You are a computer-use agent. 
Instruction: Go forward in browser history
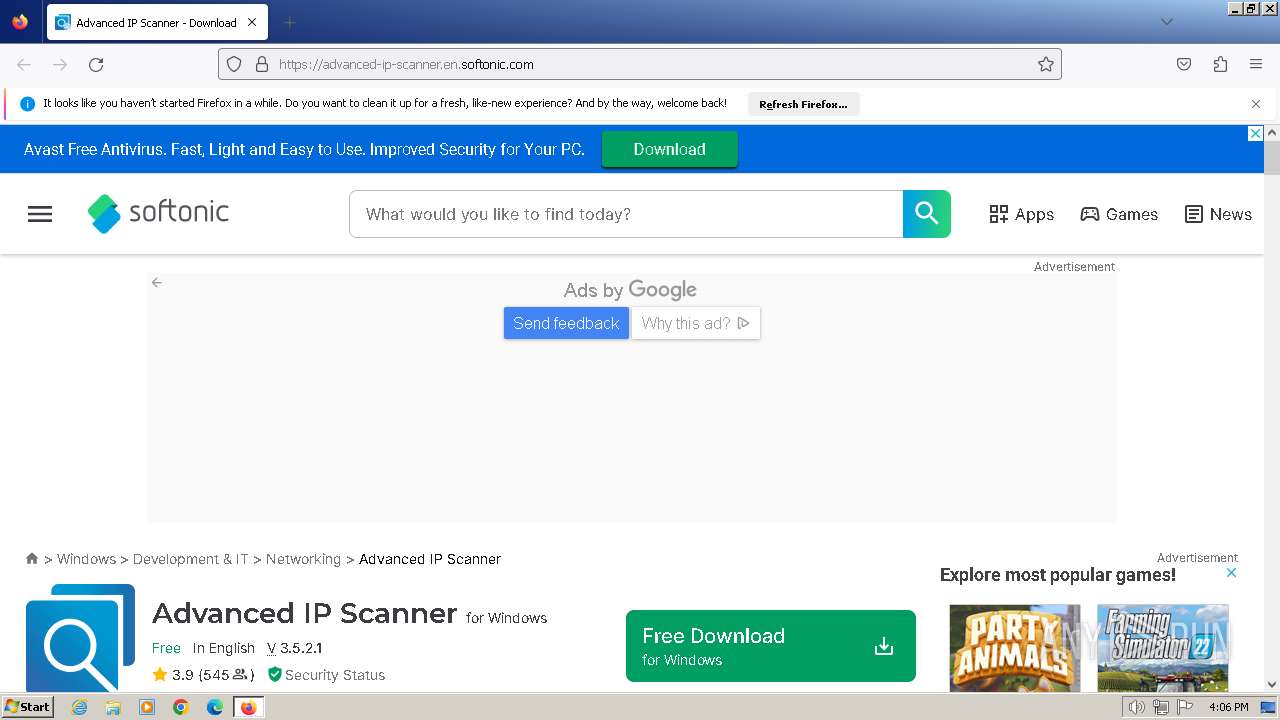60,64
